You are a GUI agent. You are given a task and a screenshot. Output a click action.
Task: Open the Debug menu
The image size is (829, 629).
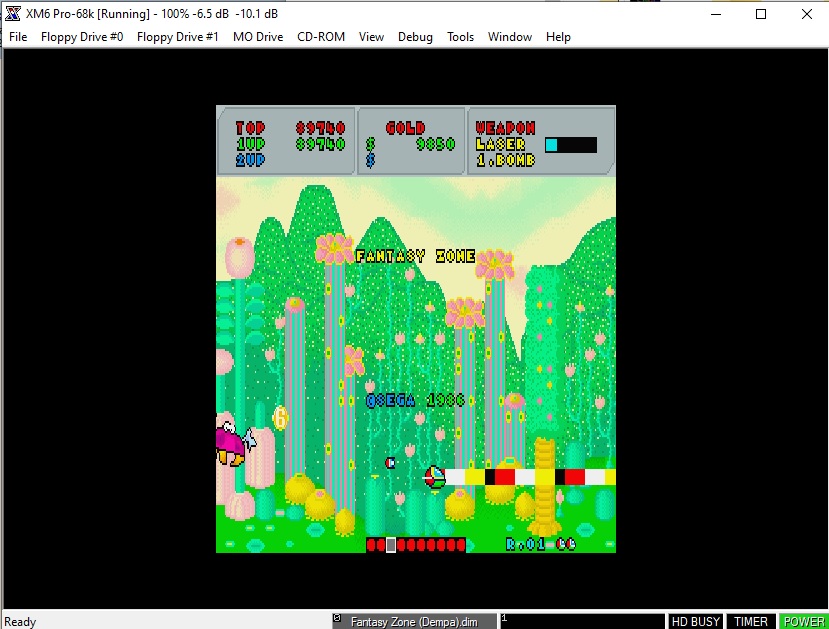[415, 37]
